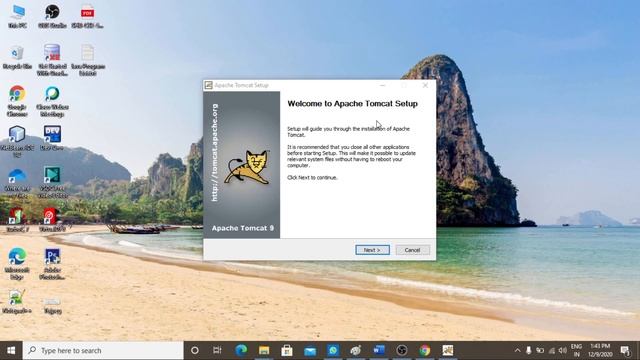640x360 pixels.
Task: Open the red circular shortcut above Photoshop
Action: point(51,220)
